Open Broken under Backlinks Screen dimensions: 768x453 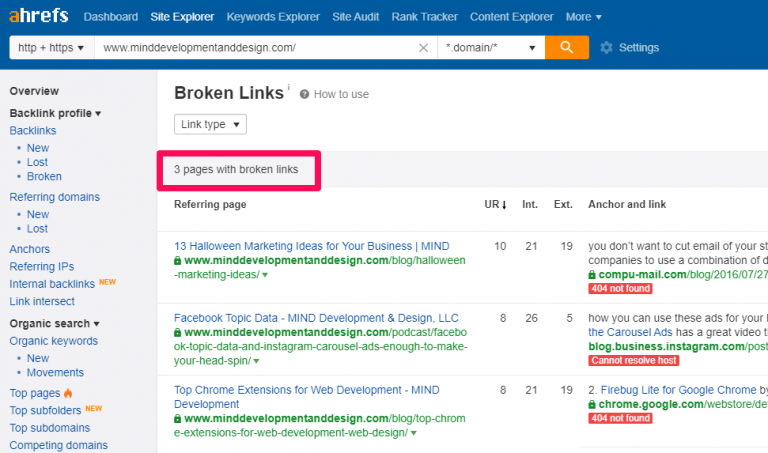click(44, 176)
